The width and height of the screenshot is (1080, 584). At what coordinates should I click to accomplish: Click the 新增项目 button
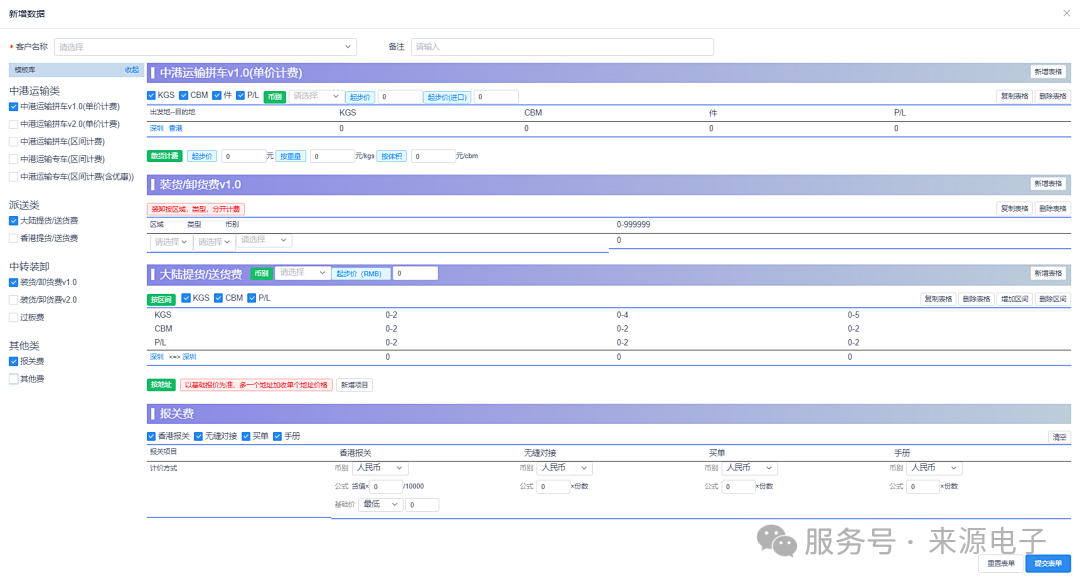[355, 385]
